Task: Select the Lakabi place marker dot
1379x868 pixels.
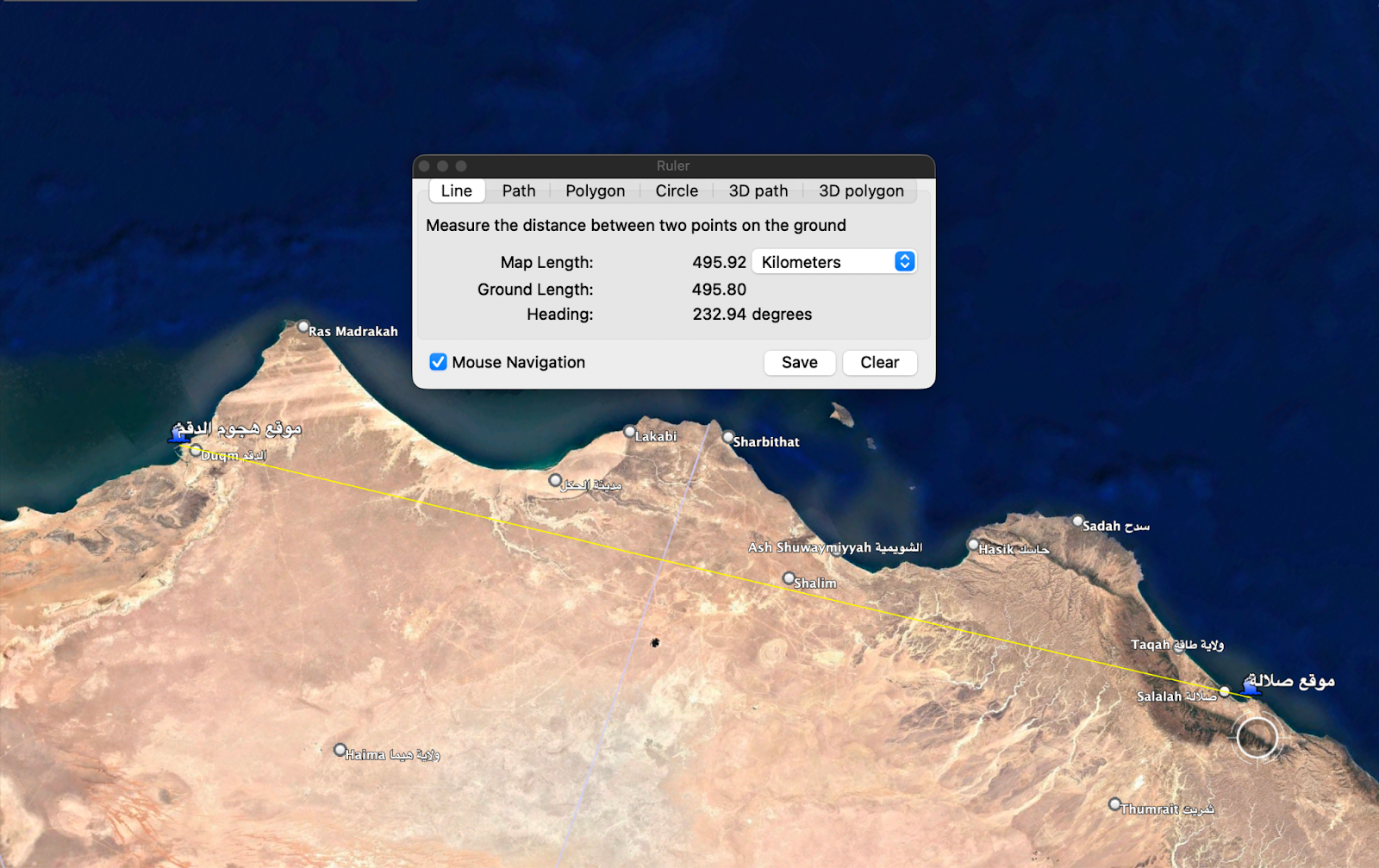Action: (629, 432)
